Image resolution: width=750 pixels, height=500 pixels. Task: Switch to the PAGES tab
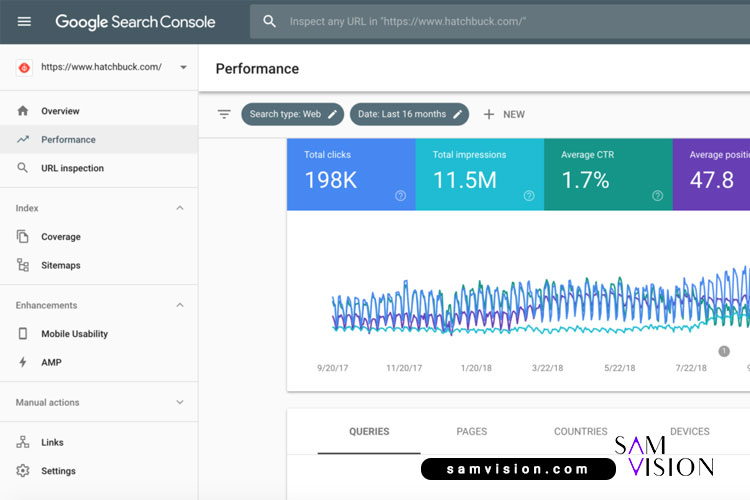(472, 432)
